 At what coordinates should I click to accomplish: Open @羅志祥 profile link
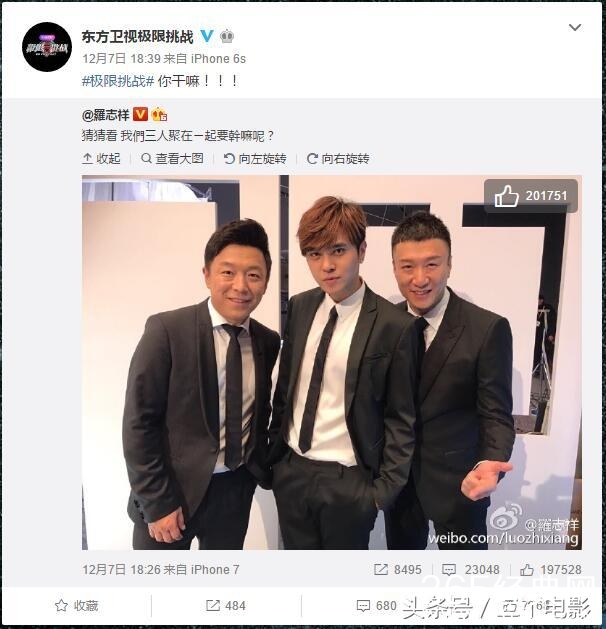105,116
